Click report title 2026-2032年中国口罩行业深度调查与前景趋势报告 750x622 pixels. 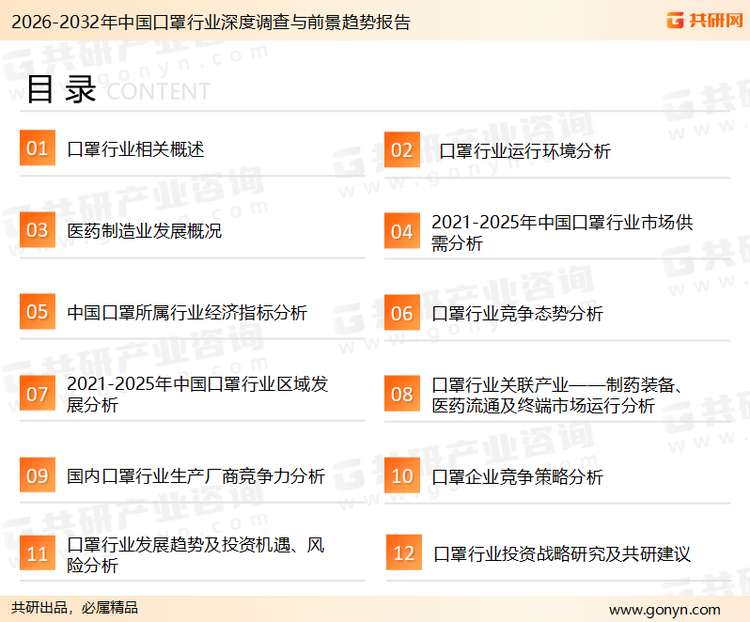[x=211, y=22]
